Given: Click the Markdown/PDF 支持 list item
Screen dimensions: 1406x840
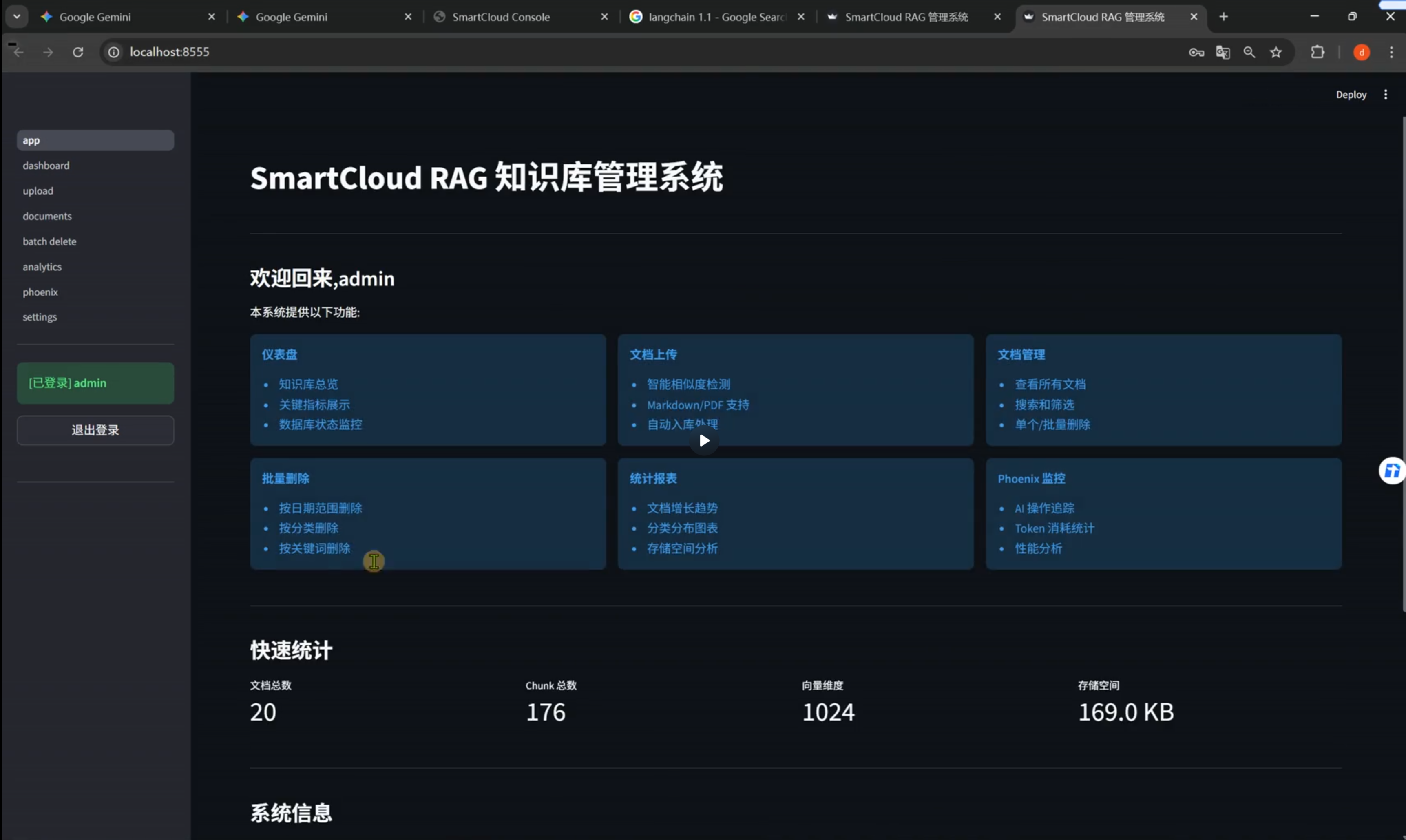Looking at the screenshot, I should click(698, 405).
